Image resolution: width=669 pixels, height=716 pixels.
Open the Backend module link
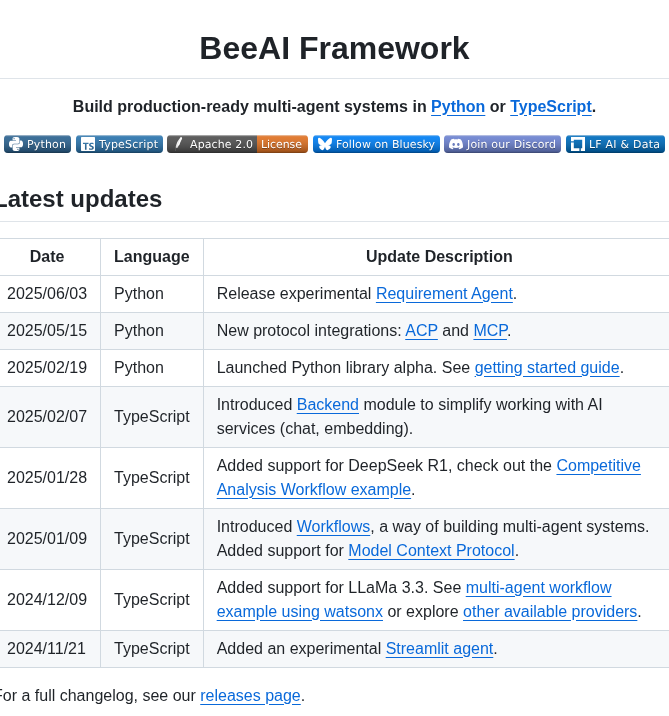[x=328, y=405]
